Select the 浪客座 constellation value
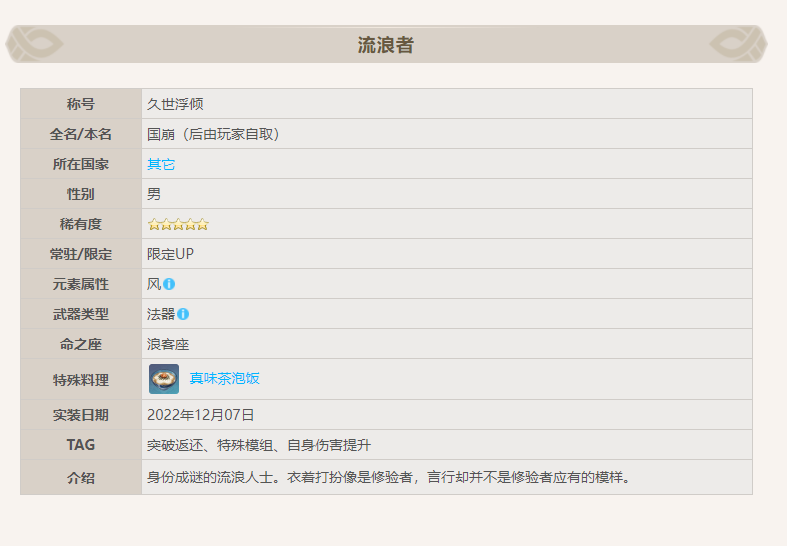This screenshot has width=787, height=546. 168,344
